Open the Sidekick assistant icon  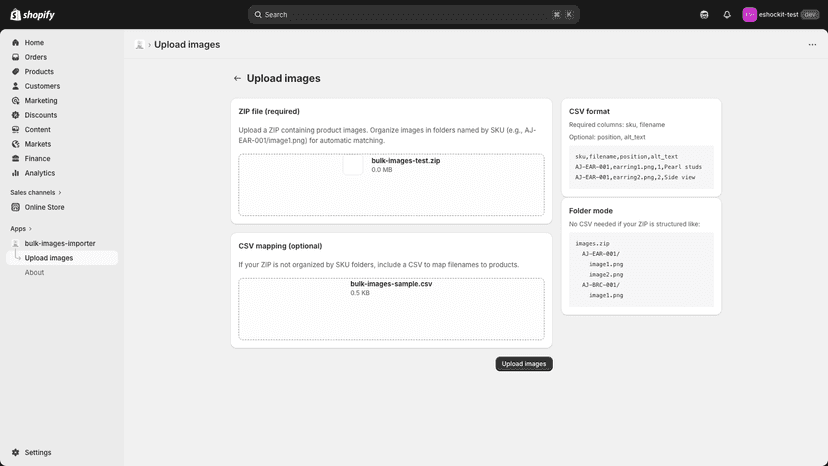pyautogui.click(x=704, y=15)
